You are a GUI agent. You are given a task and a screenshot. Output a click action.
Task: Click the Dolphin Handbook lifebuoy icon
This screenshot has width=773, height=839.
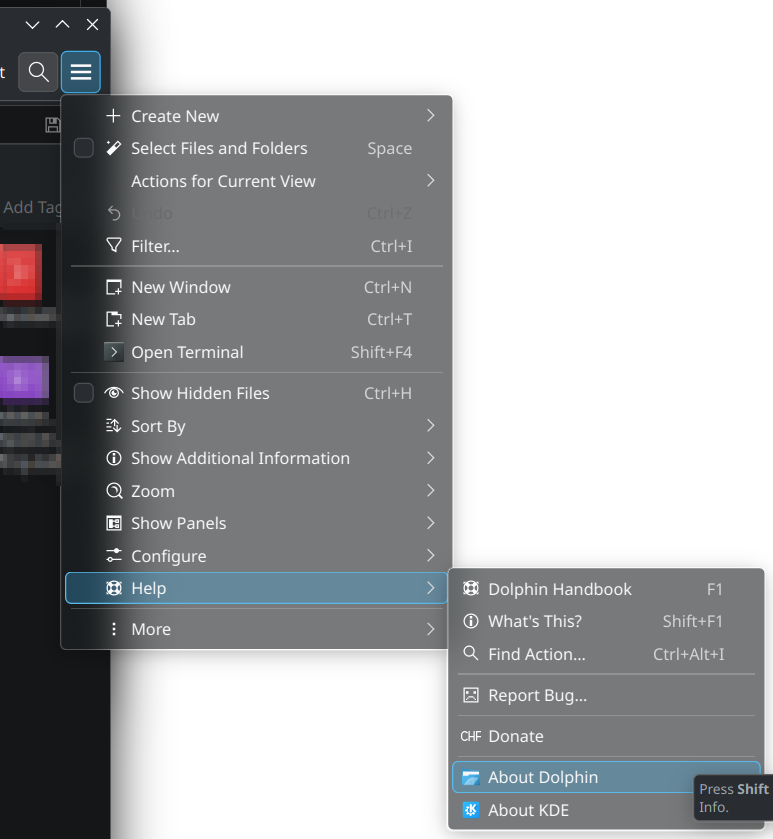tap(471, 589)
